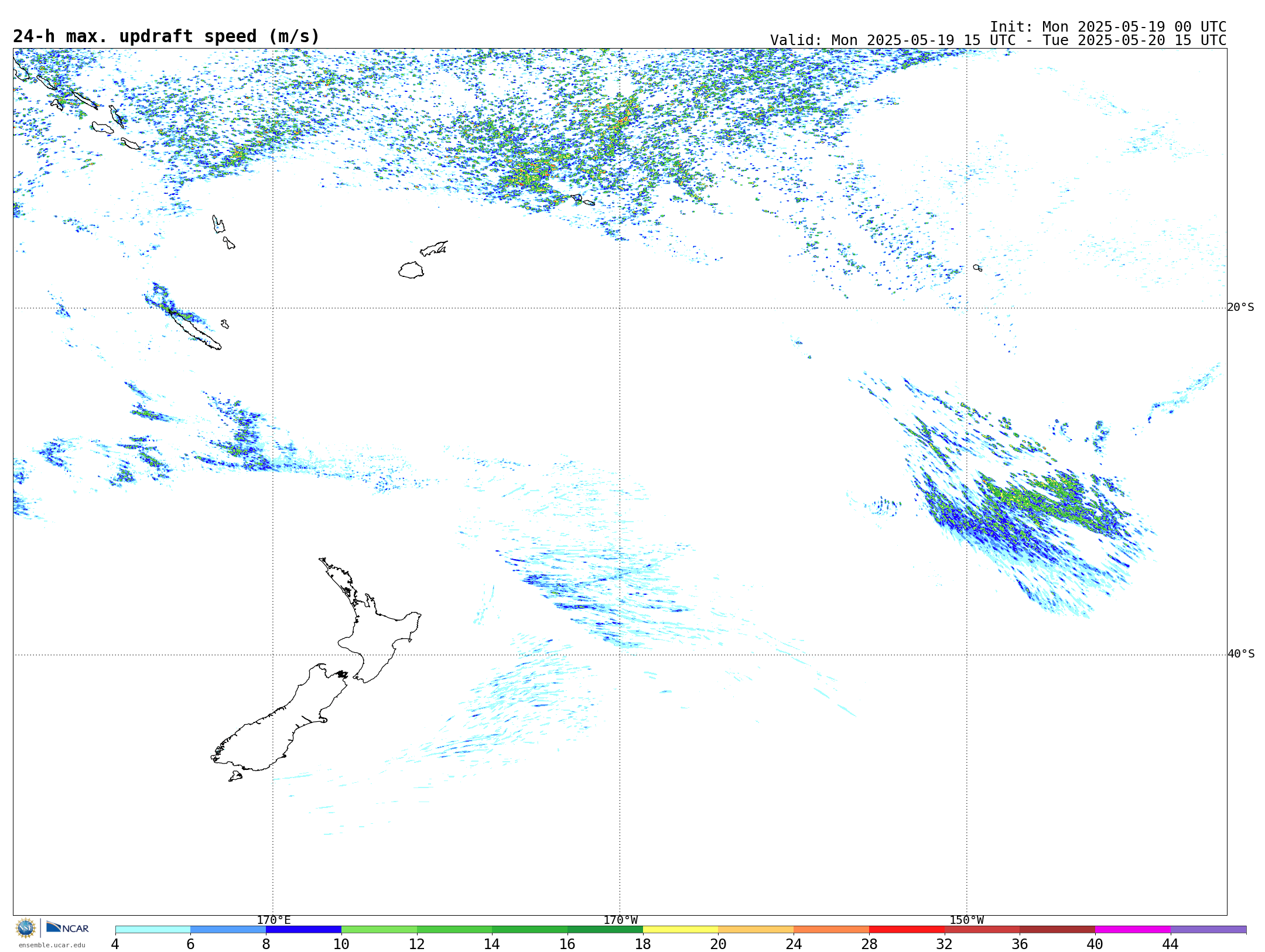The width and height of the screenshot is (1265, 952).
Task: Select the bright red 28-32 colorbar swatch
Action: pyautogui.click(x=907, y=930)
